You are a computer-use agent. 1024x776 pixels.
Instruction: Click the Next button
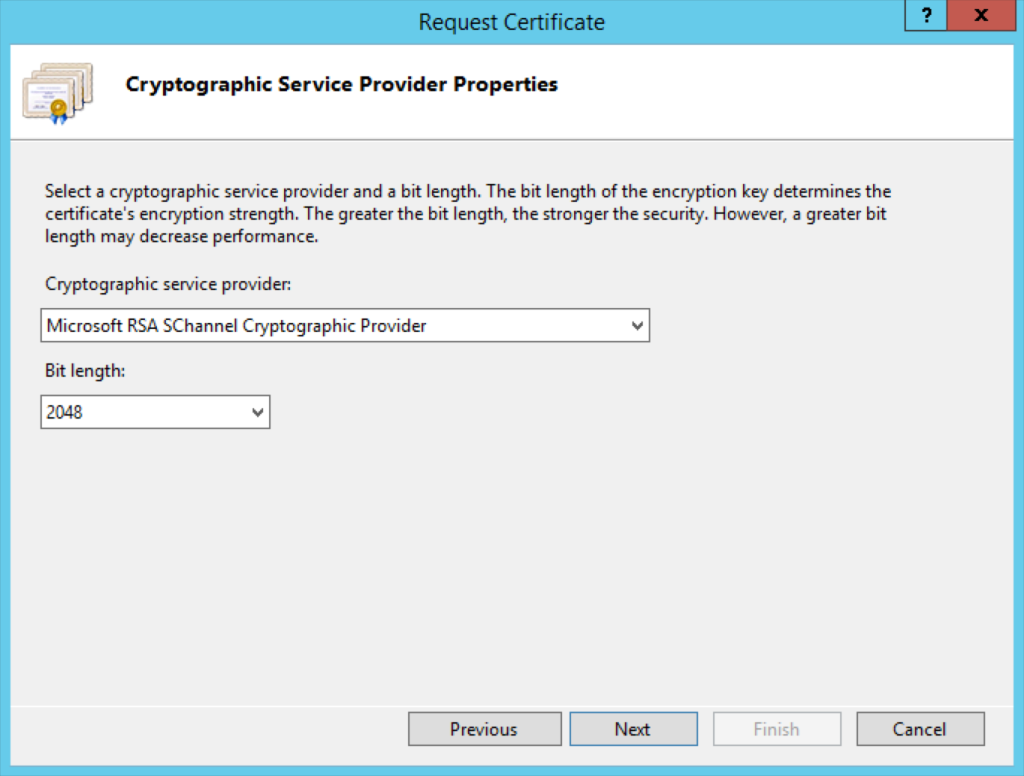[633, 728]
